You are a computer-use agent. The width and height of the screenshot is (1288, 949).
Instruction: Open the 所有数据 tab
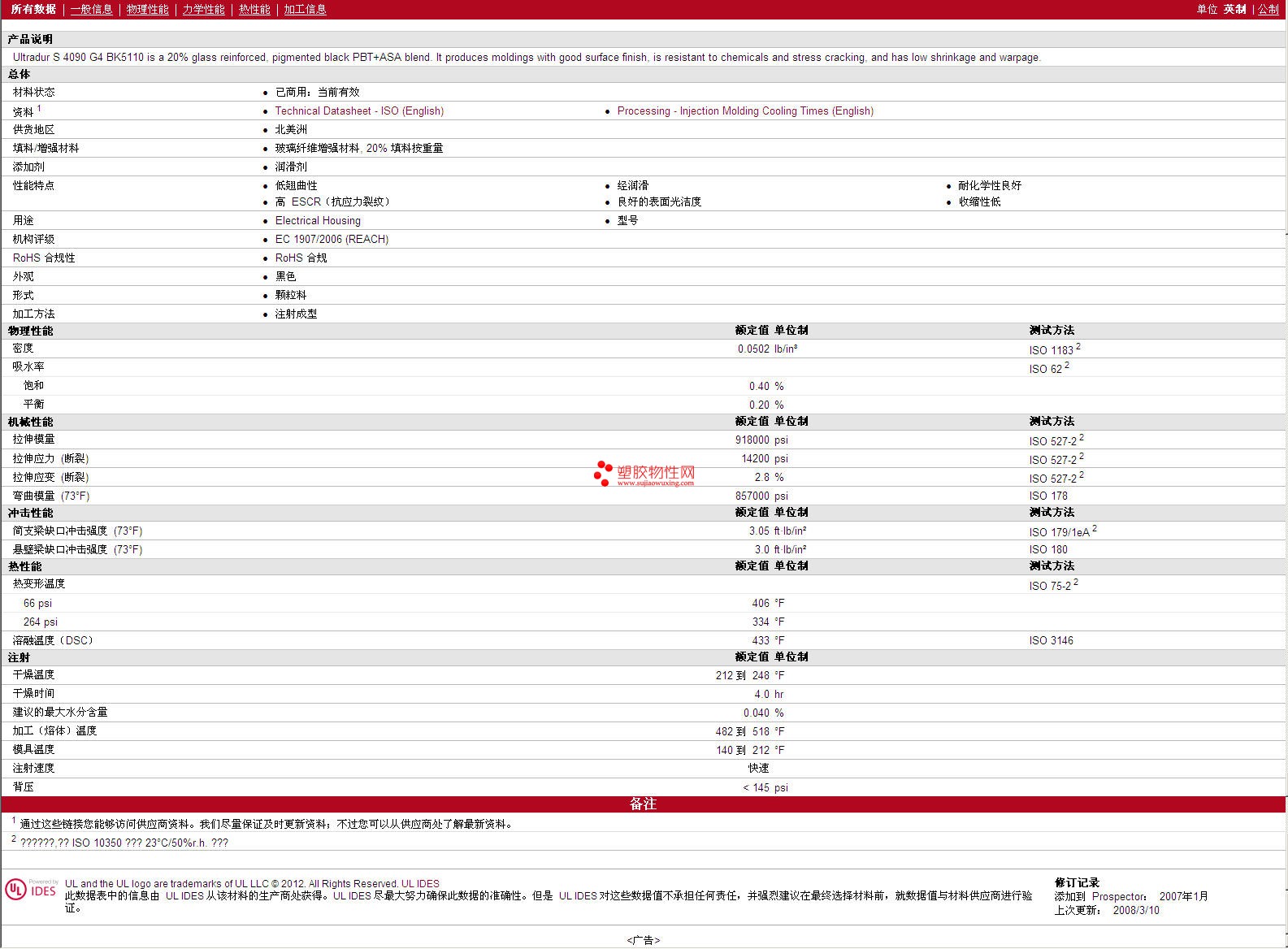[x=33, y=9]
